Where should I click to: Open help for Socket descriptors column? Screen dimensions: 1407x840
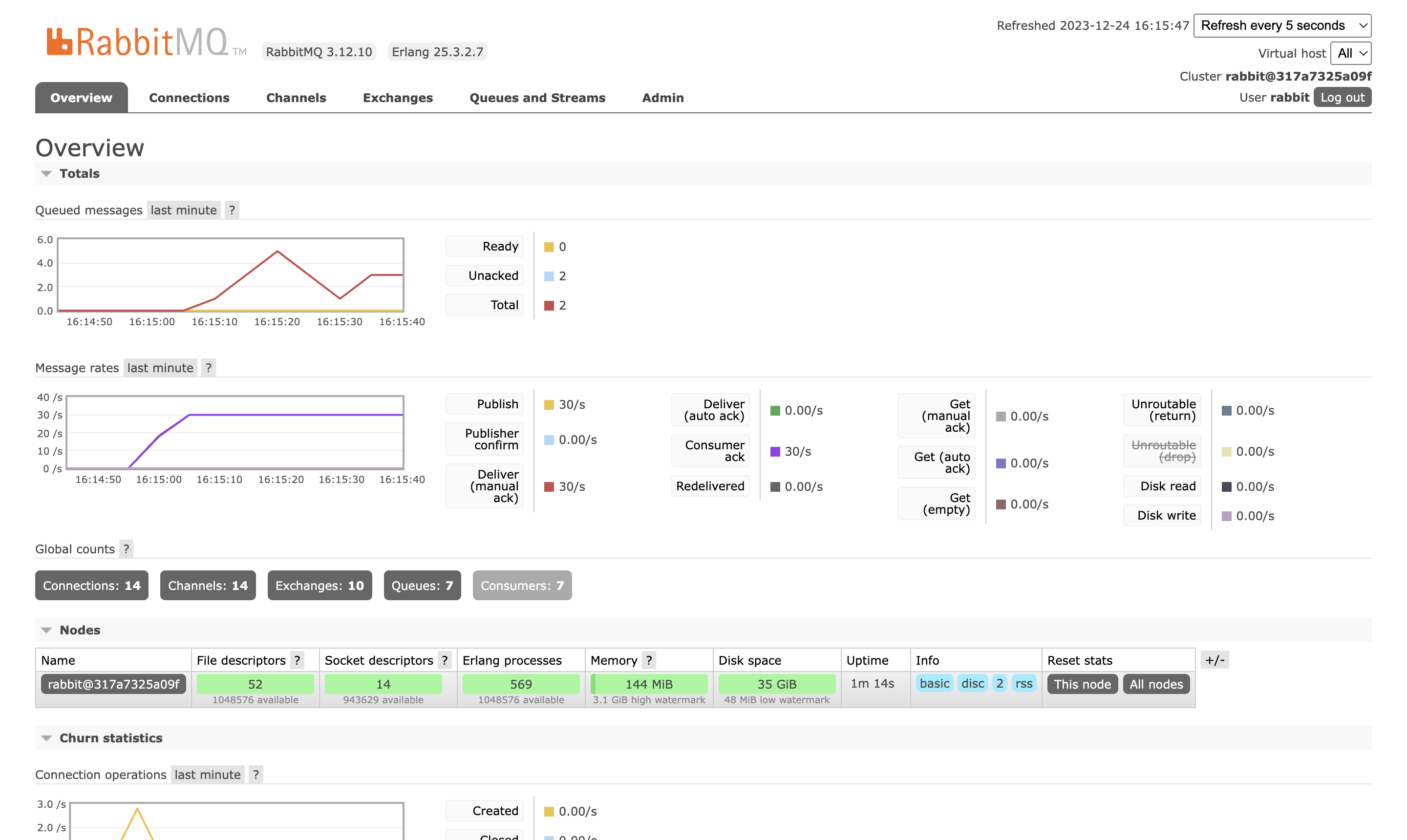click(x=445, y=660)
